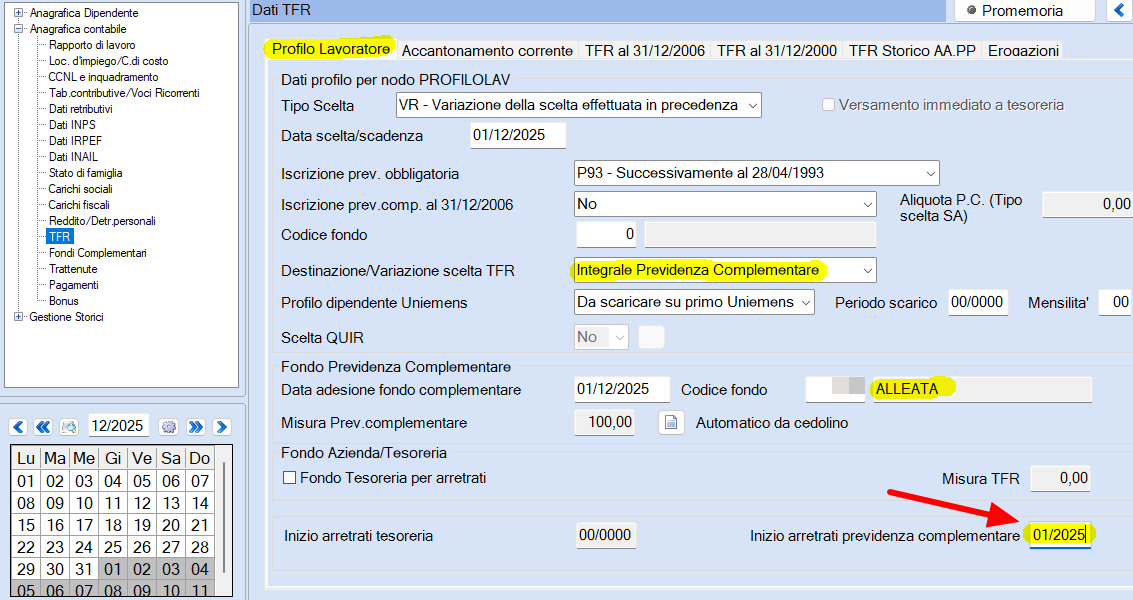Go to next month in calendar
This screenshot has height=600, width=1133.
222,427
